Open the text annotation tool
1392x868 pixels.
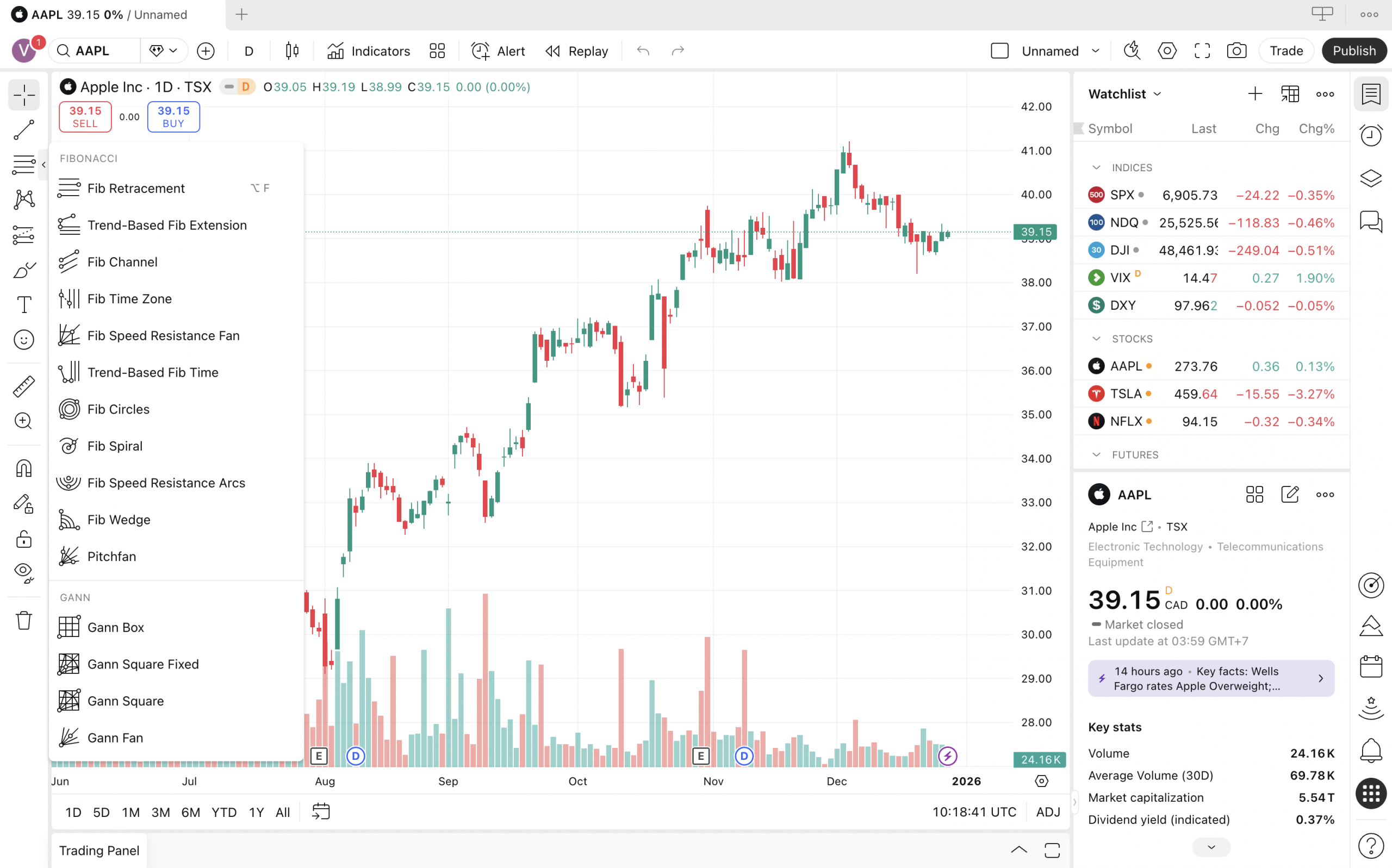[23, 304]
